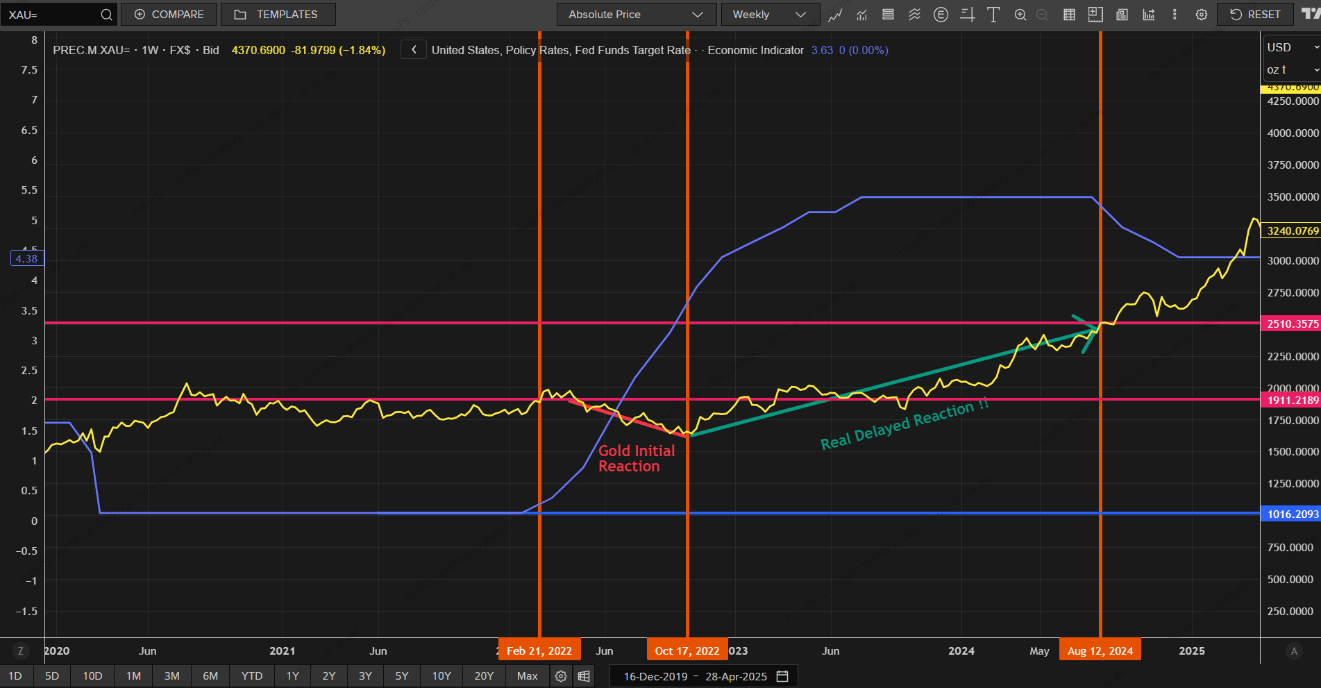Select the line chart style icon

835,15
